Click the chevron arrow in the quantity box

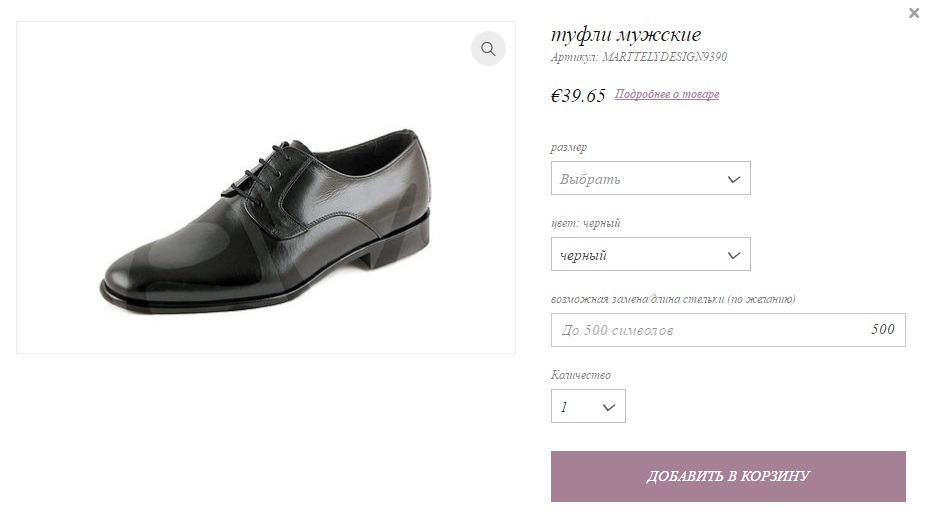click(609, 407)
